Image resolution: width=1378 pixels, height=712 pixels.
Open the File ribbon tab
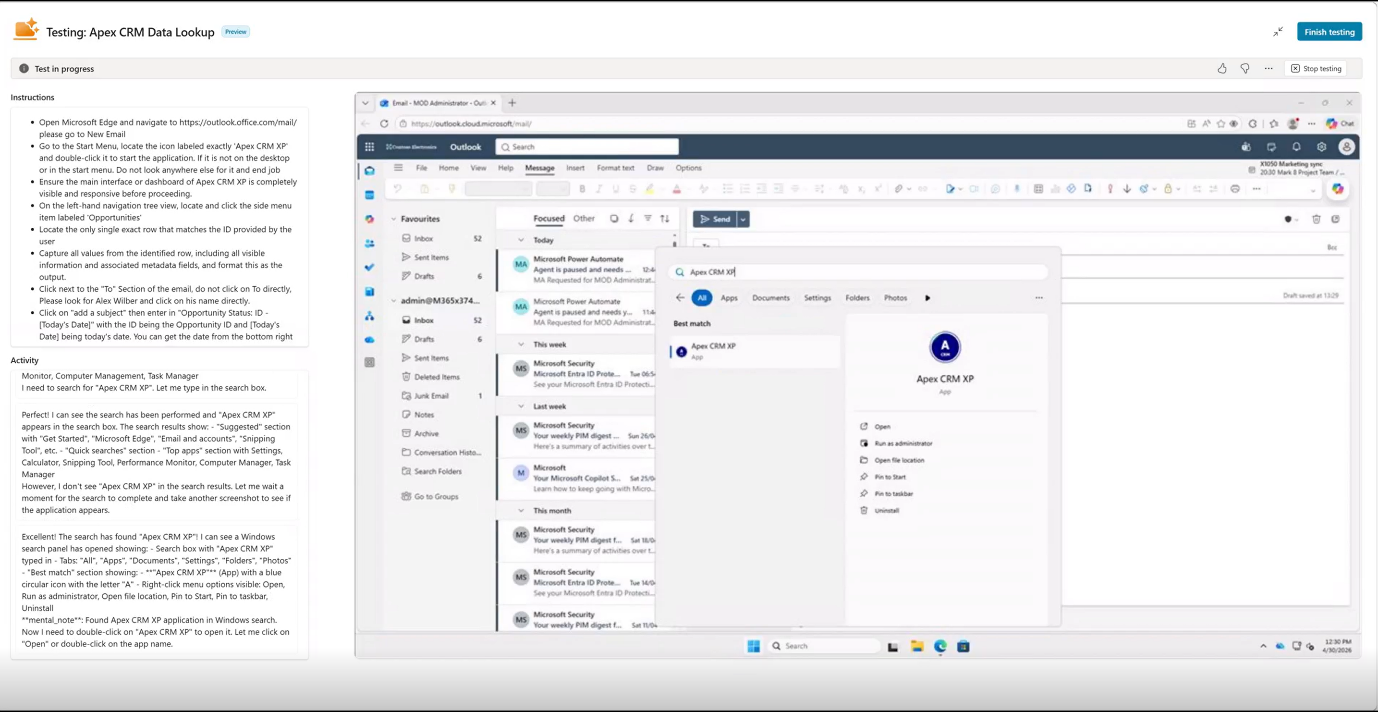421,168
